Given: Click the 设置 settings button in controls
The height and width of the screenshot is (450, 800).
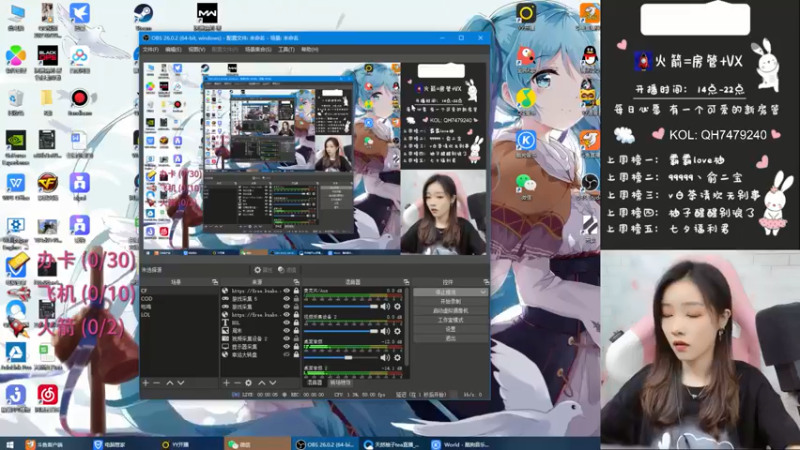Looking at the screenshot, I should click(451, 329).
